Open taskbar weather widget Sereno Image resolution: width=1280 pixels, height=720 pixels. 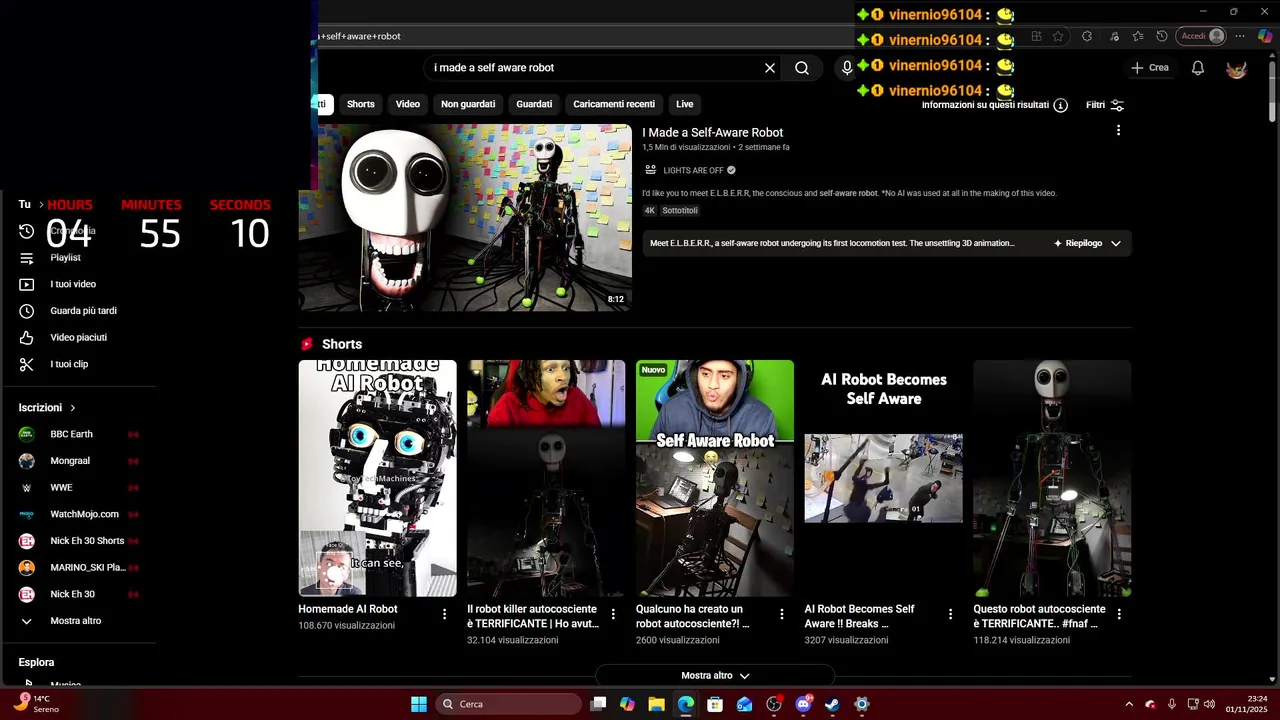(x=36, y=704)
